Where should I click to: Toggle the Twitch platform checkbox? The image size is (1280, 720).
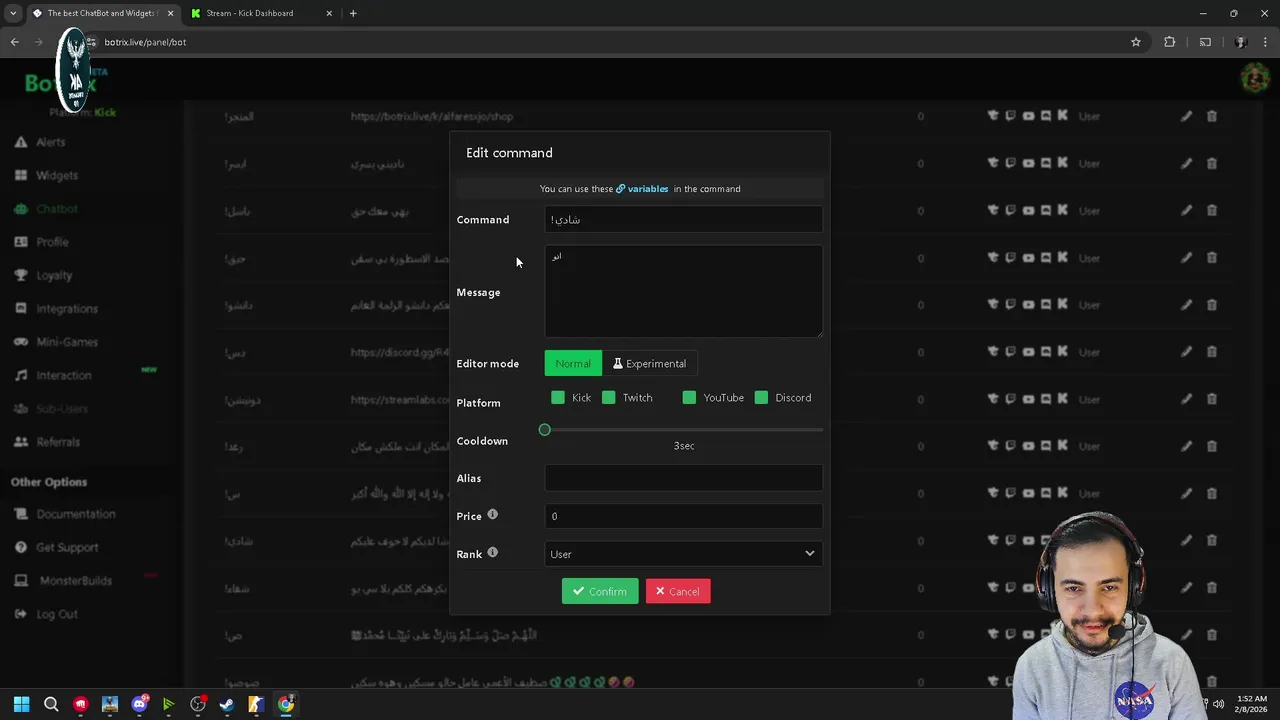pos(608,398)
